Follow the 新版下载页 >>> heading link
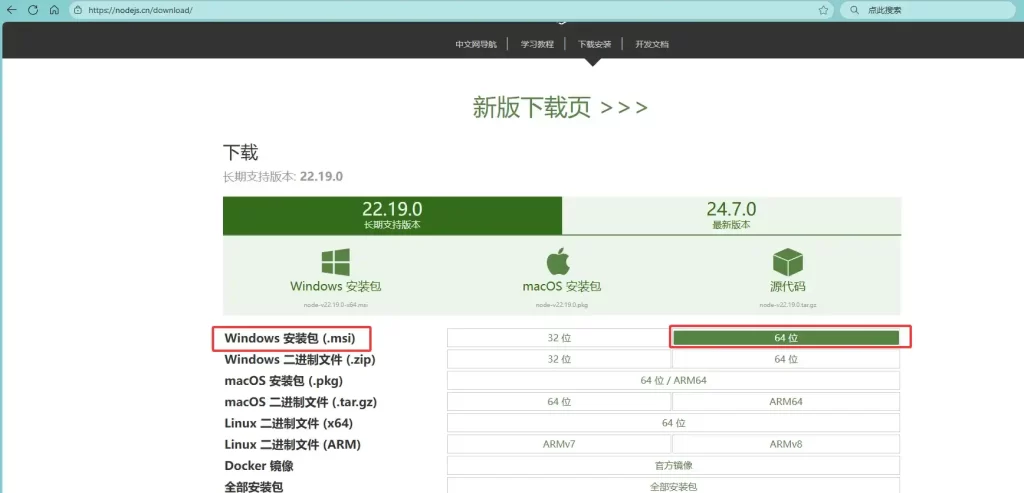The image size is (1024, 493). click(x=560, y=108)
